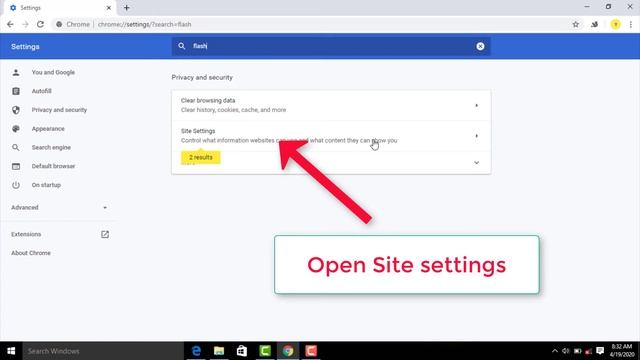The width and height of the screenshot is (640, 360).
Task: Click the On startup power icon
Action: 16,185
